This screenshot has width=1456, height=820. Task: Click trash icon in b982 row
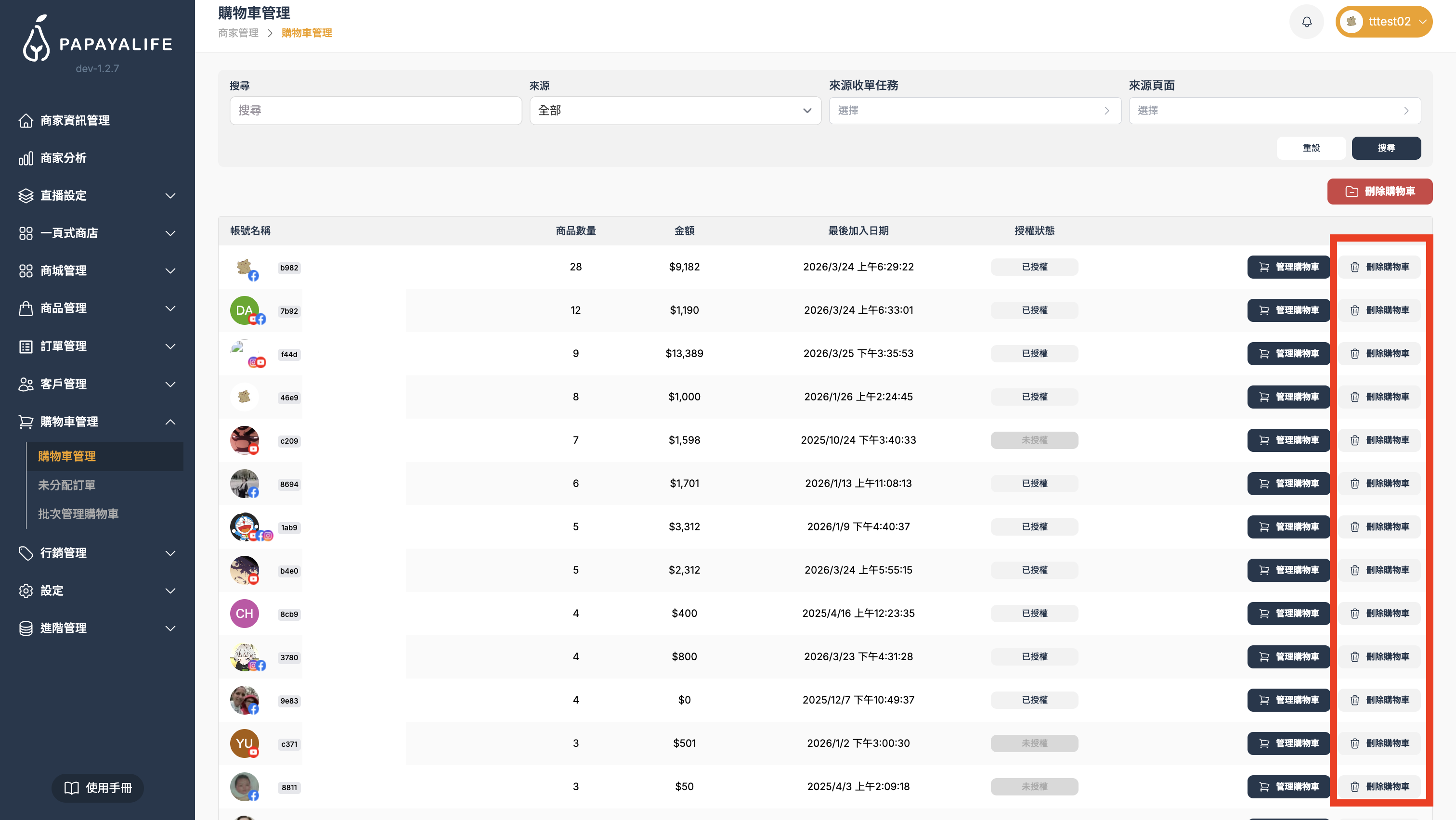pos(1354,267)
